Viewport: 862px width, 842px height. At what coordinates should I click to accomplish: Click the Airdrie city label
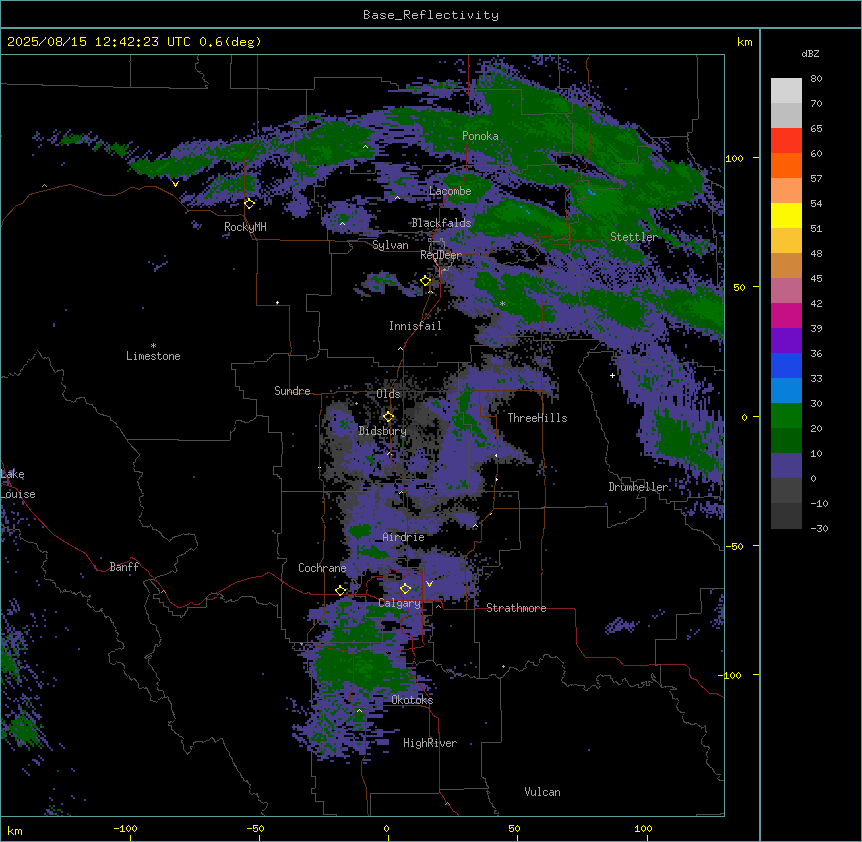403,537
